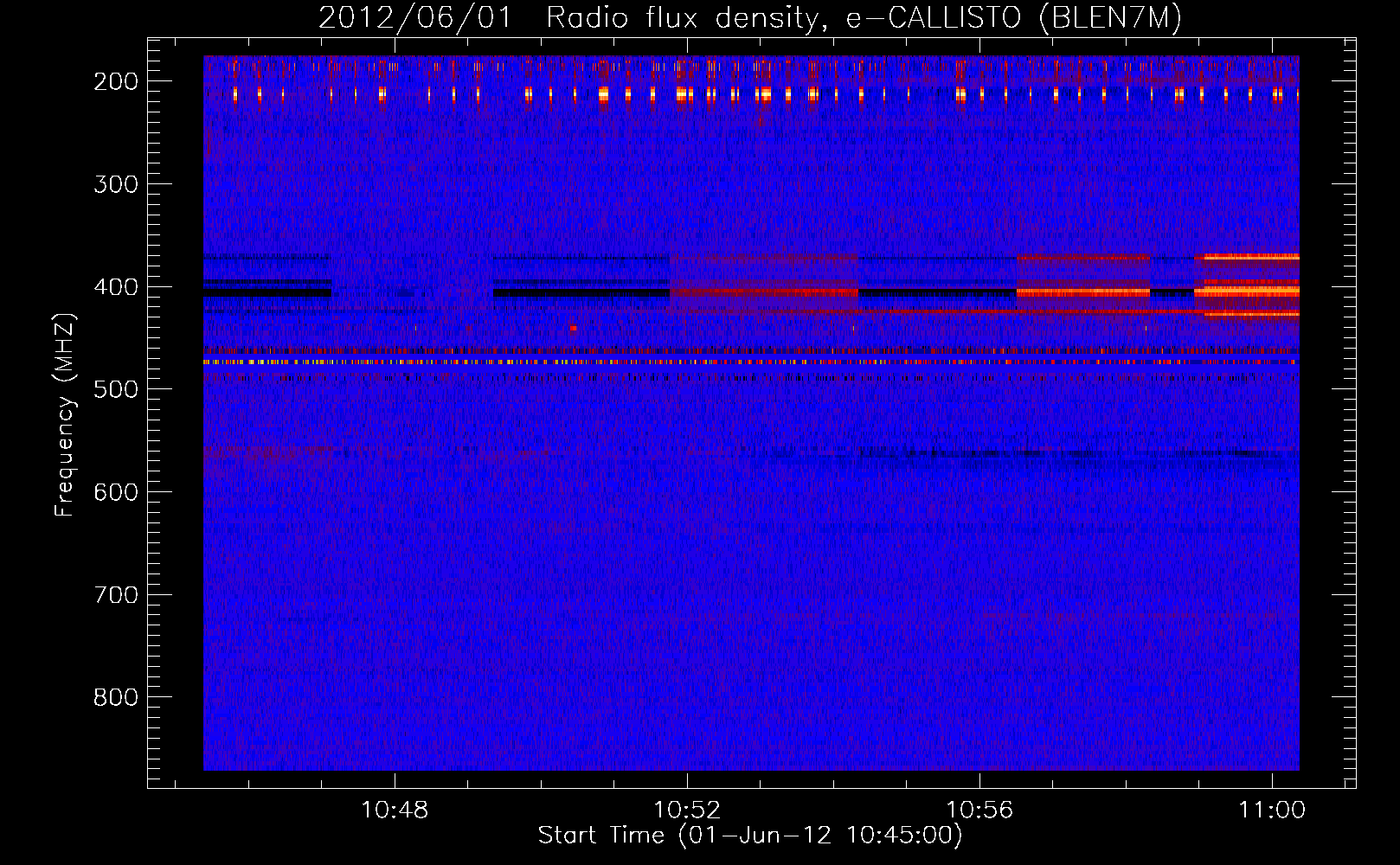Click the 800 frequency tick label
Viewport: 1400px width, 865px height.
click(115, 697)
